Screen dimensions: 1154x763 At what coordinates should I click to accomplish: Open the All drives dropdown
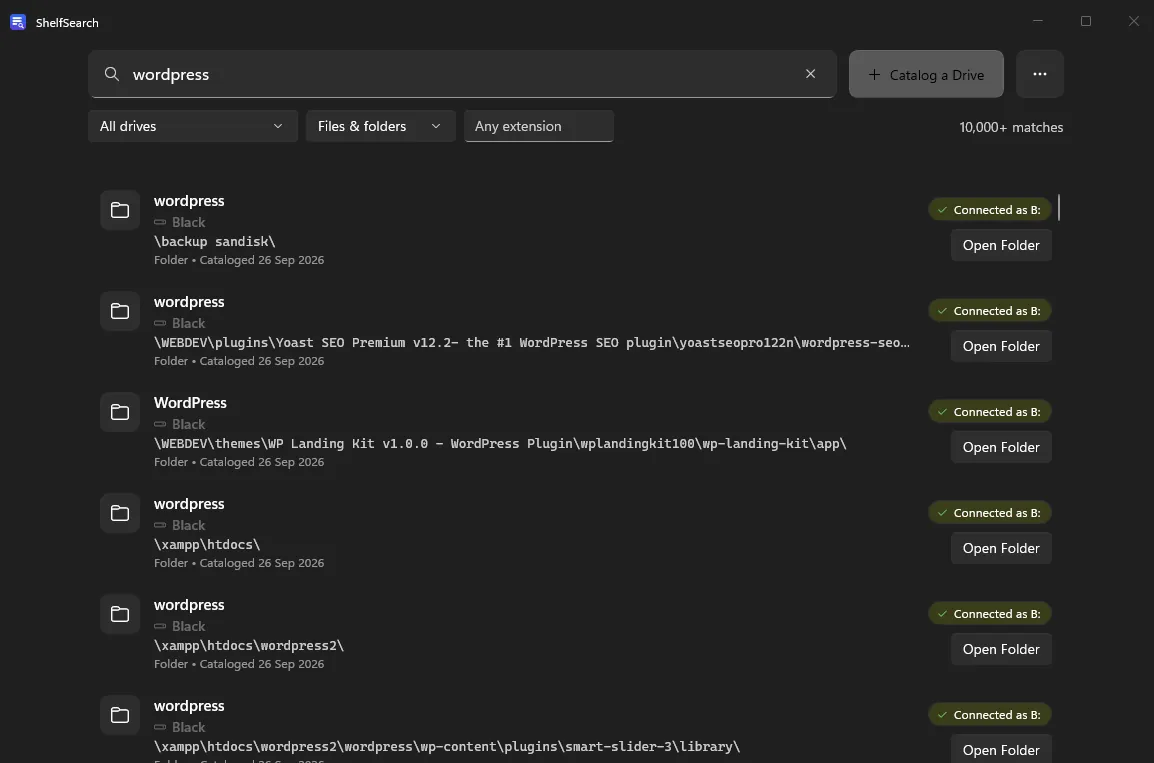click(193, 126)
